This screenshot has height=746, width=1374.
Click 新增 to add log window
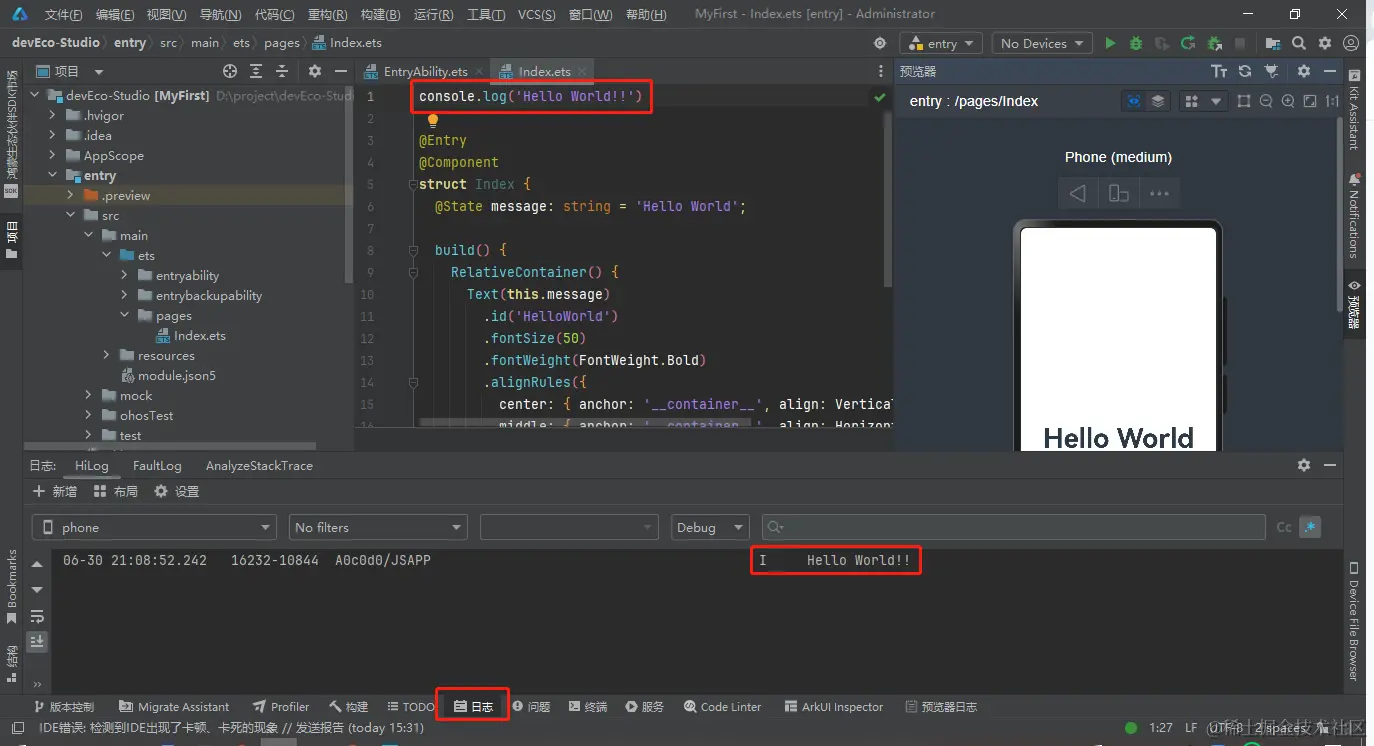click(55, 492)
